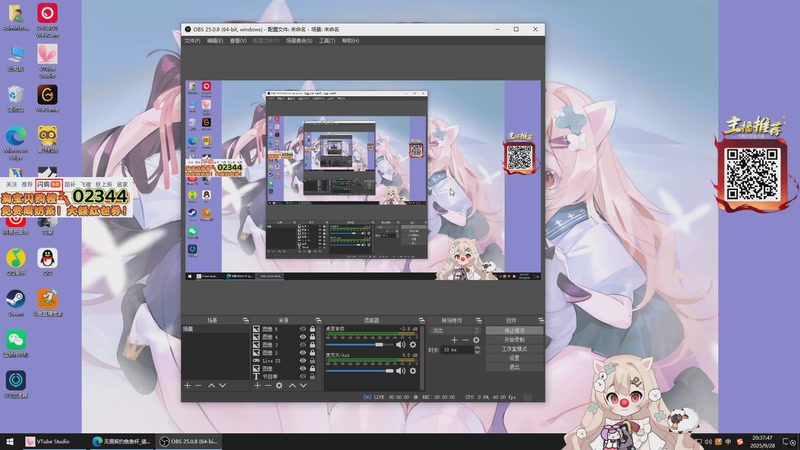Toggle the lock on the Live 2D source

pyautogui.click(x=312, y=360)
